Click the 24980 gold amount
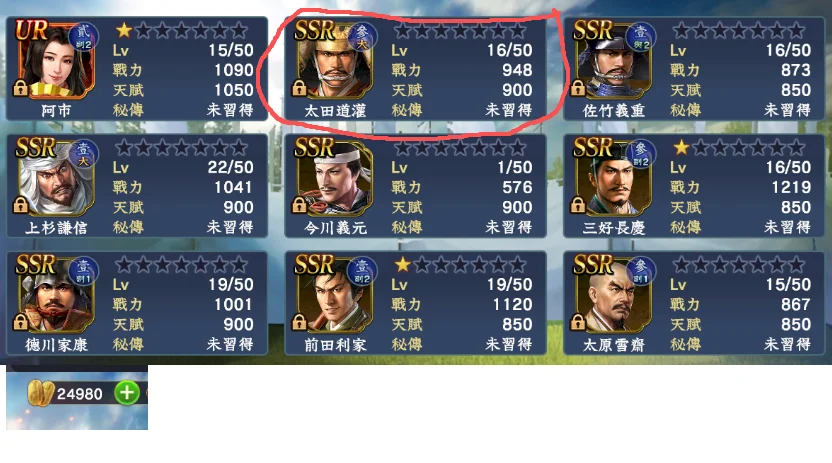Screen dimensions: 832x463 pos(80,394)
